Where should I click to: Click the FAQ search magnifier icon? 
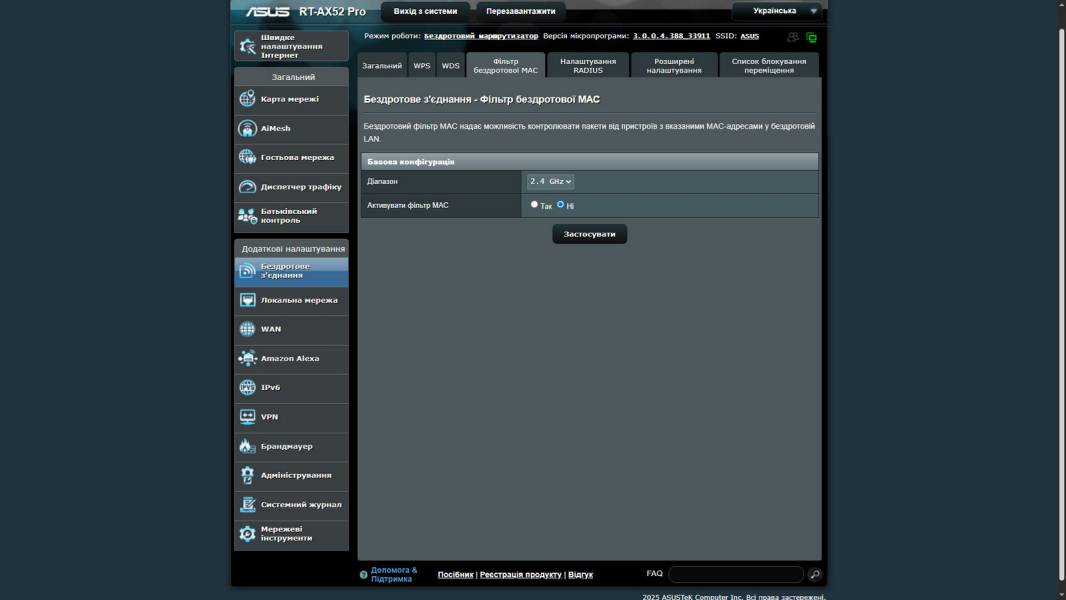coord(815,574)
